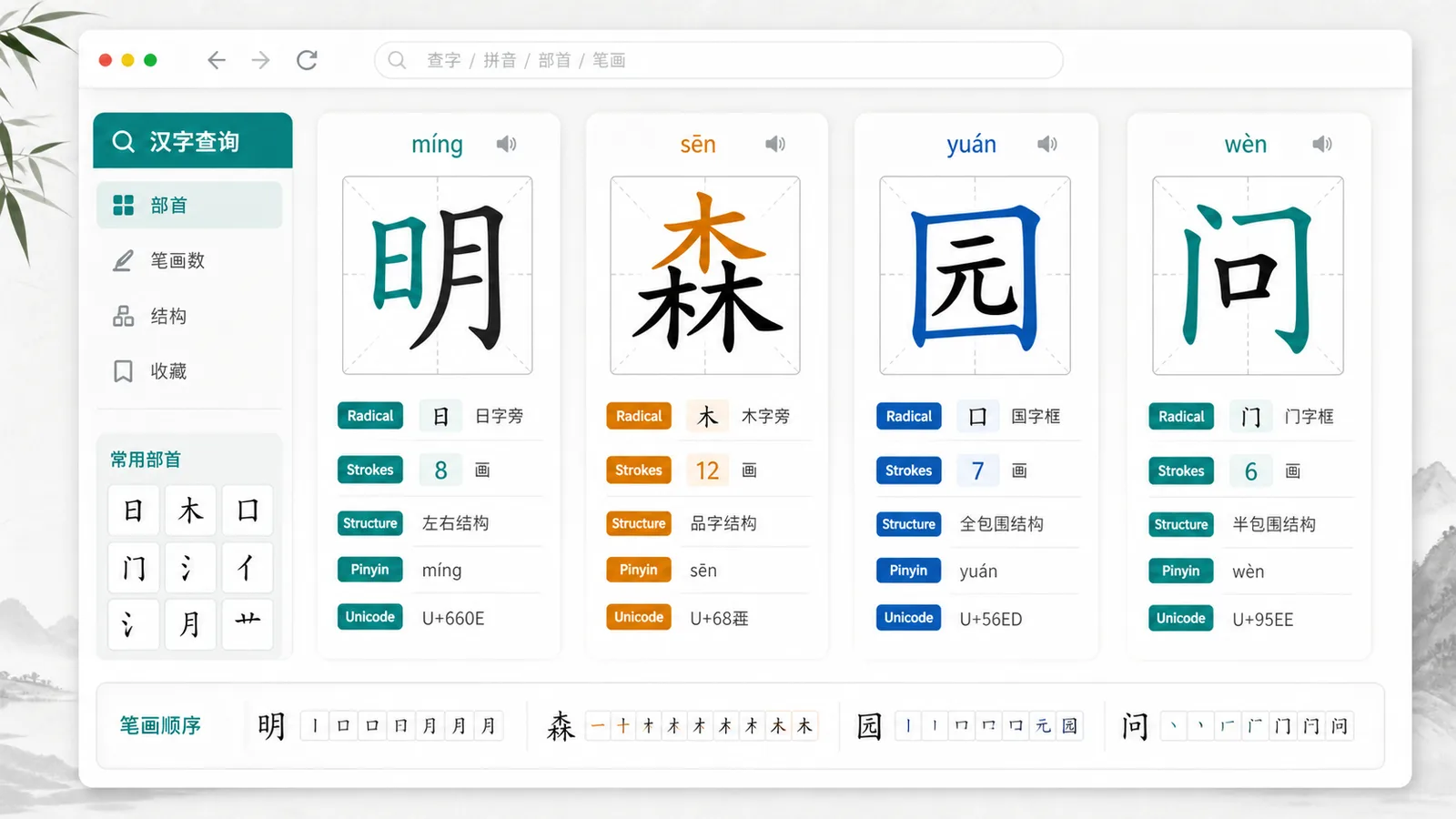Click the 明 character in 笔画顺序 strip

[x=271, y=726]
